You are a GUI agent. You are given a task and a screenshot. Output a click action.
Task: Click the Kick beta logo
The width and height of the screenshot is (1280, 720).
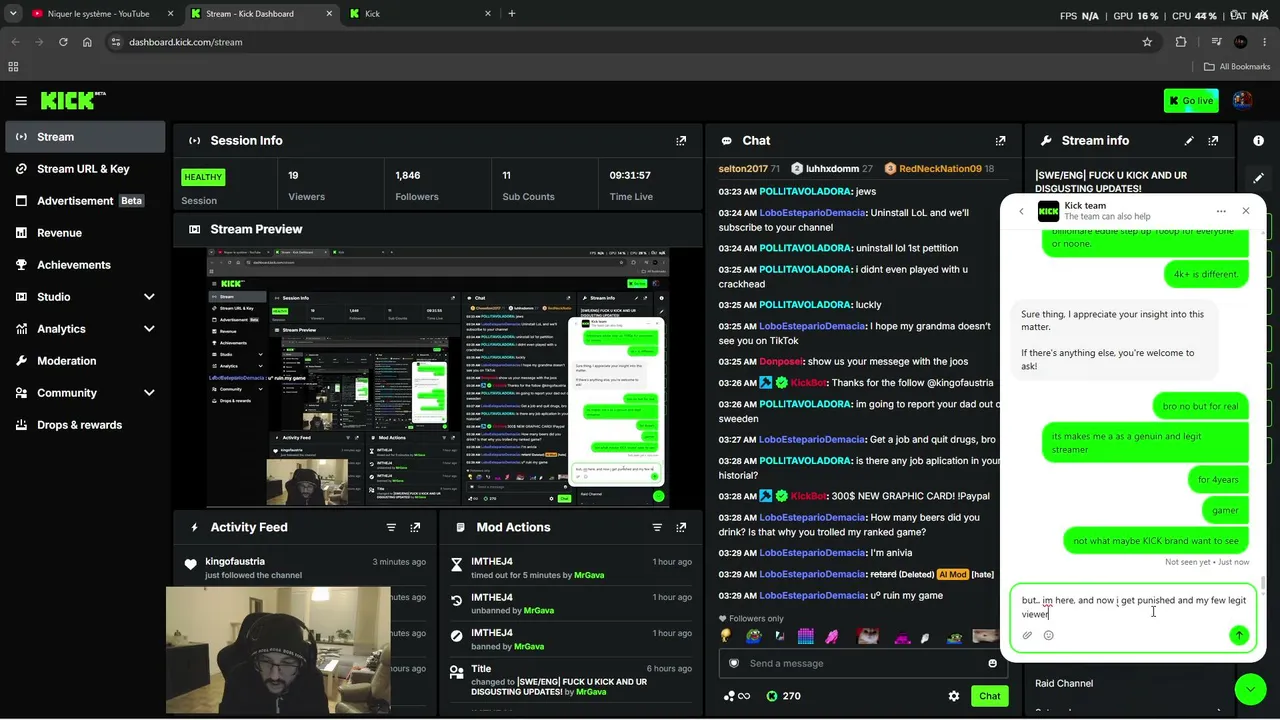[73, 100]
